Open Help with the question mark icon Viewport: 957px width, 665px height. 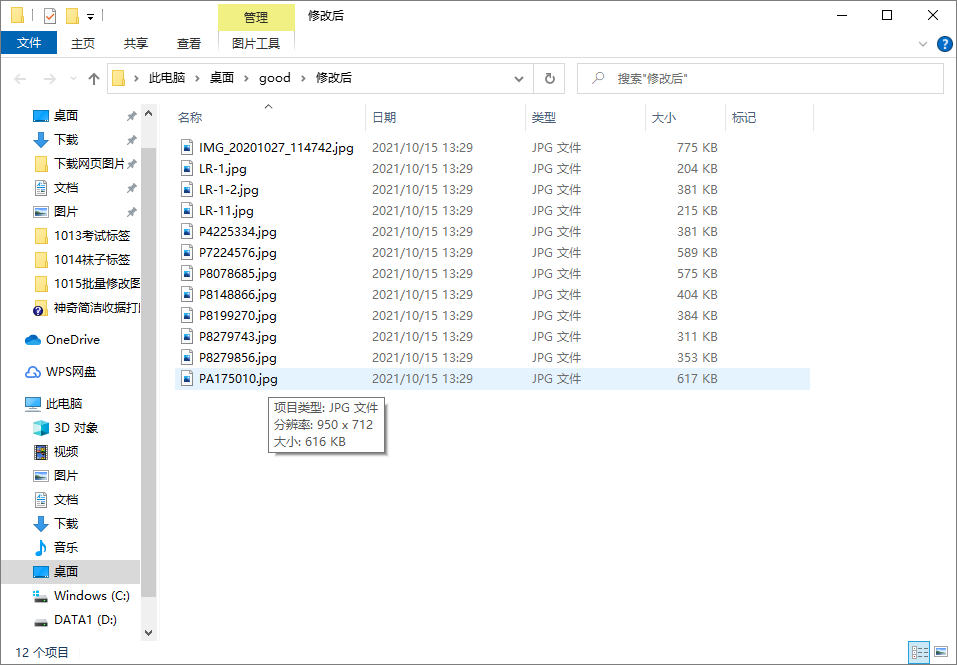[x=944, y=44]
